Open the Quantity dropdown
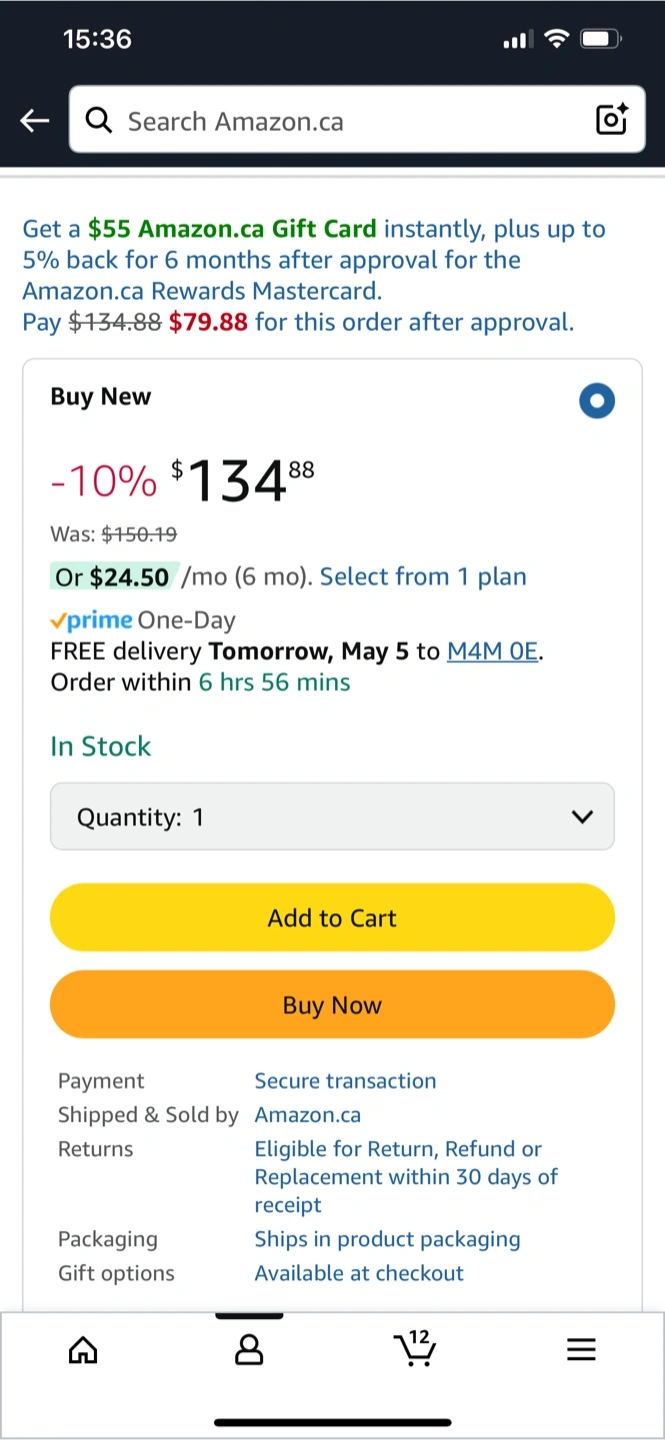The height and width of the screenshot is (1440, 665). 332,817
